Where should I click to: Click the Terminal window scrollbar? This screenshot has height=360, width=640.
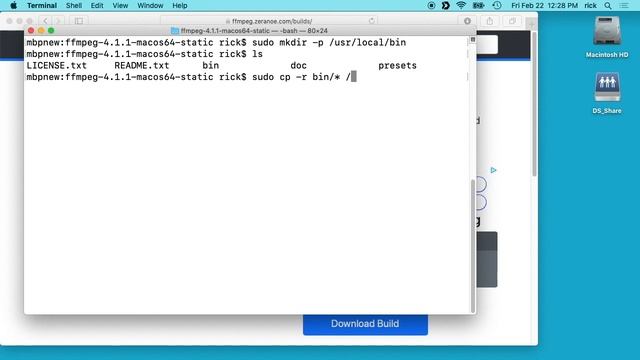coord(473,245)
